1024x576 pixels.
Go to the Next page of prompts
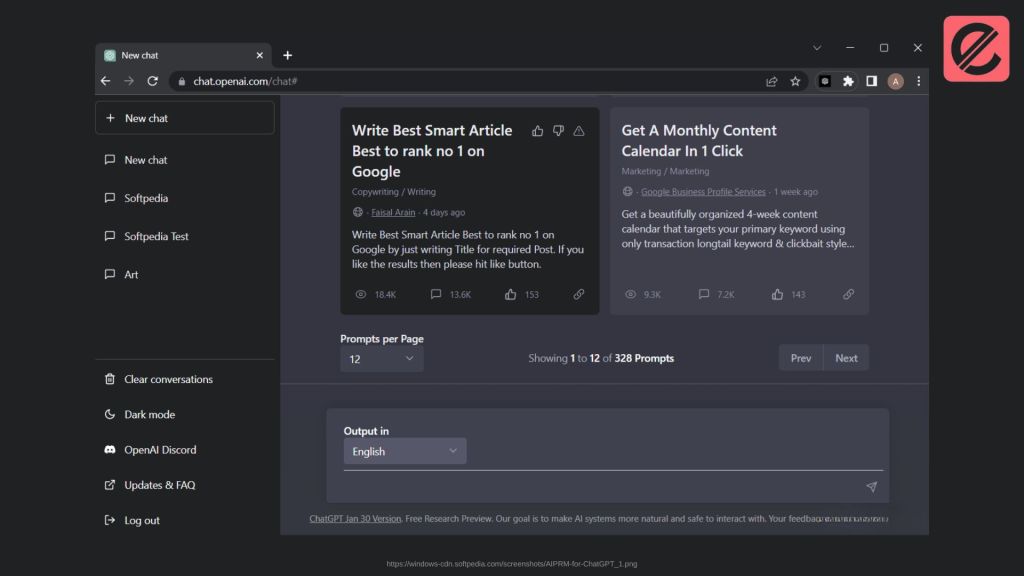(846, 358)
